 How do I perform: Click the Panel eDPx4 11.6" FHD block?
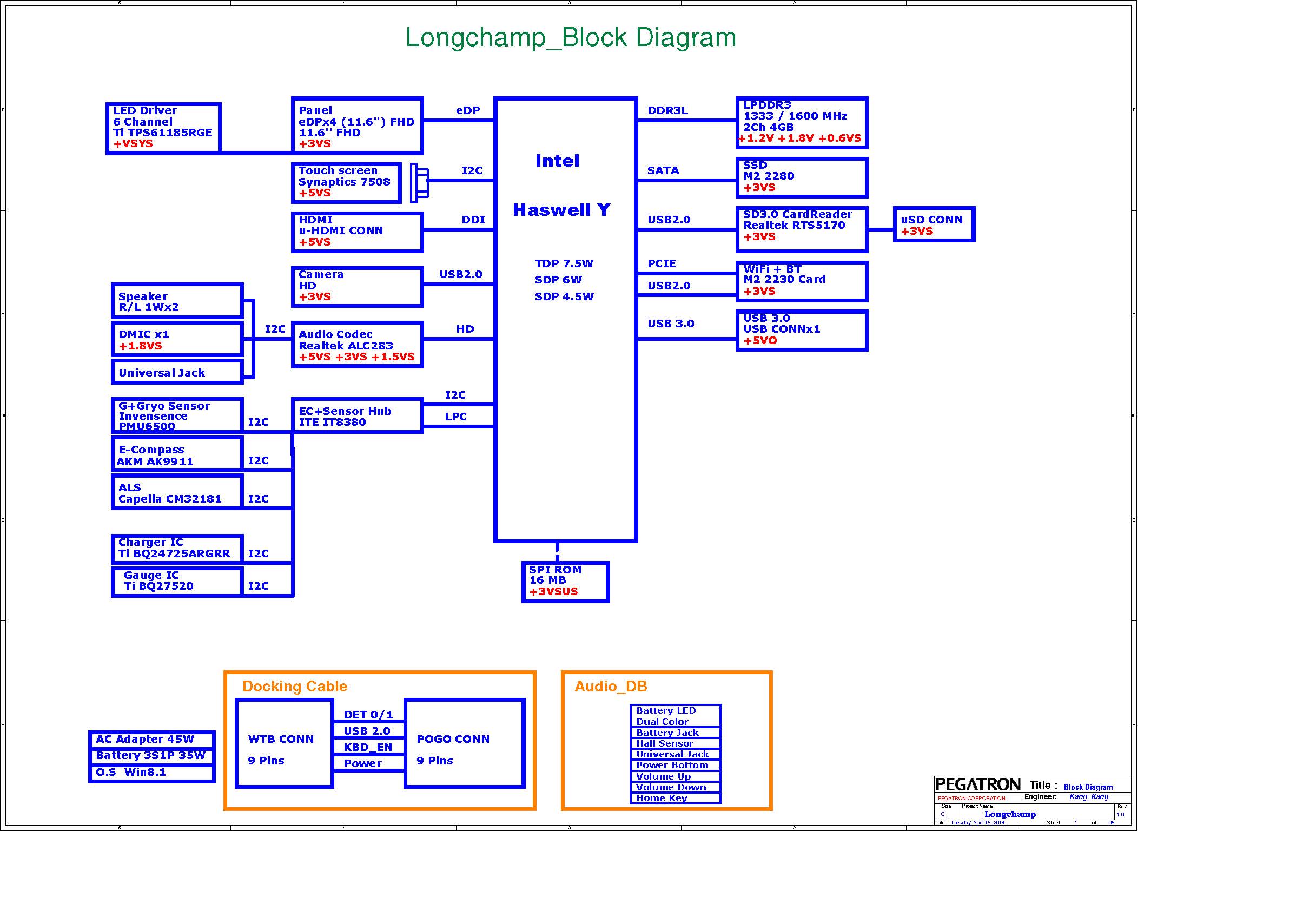pos(358,125)
